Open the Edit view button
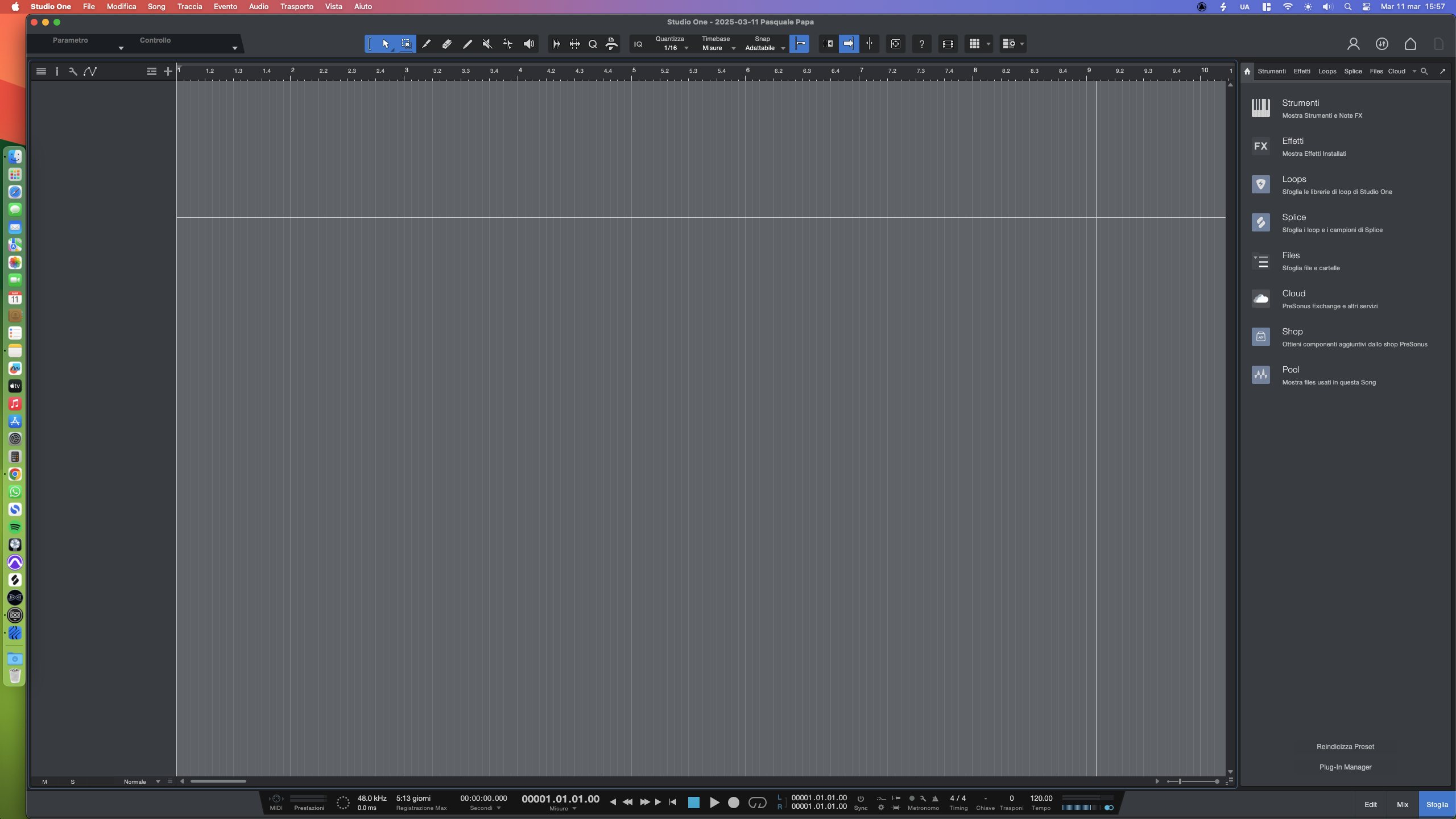This screenshot has width=1456, height=819. tap(1371, 805)
